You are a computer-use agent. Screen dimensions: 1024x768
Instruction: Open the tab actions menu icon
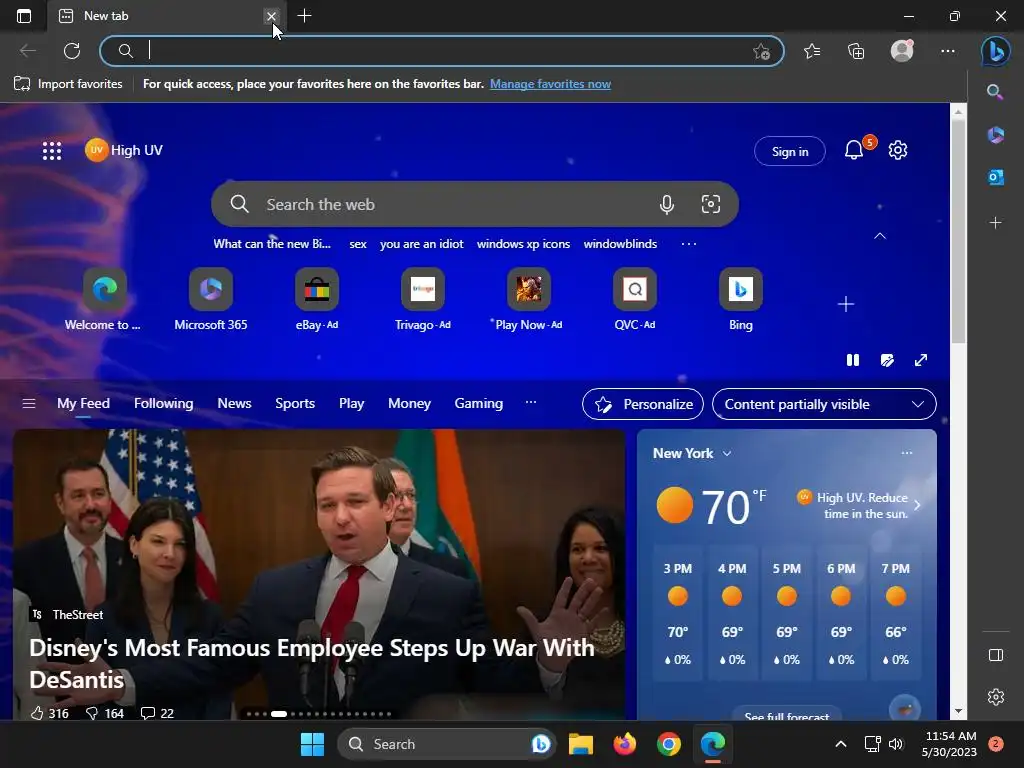(x=24, y=16)
